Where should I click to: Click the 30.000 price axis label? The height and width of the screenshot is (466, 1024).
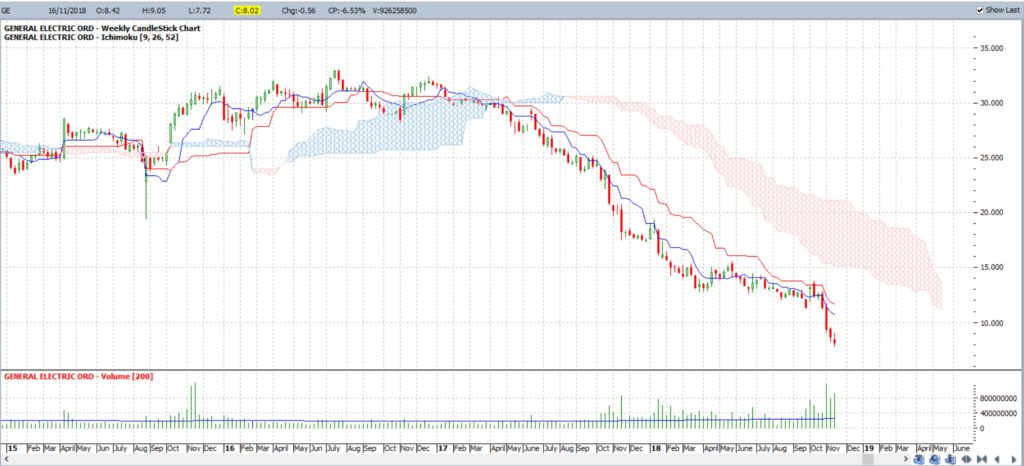coord(990,103)
